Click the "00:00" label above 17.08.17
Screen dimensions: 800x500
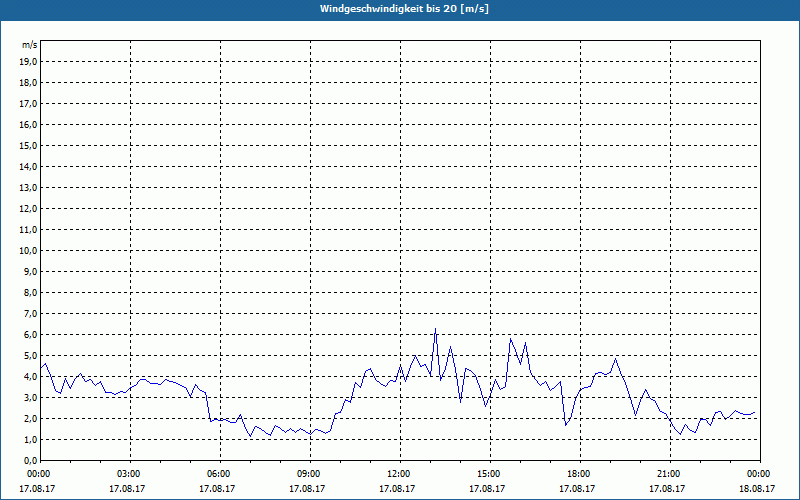40,474
